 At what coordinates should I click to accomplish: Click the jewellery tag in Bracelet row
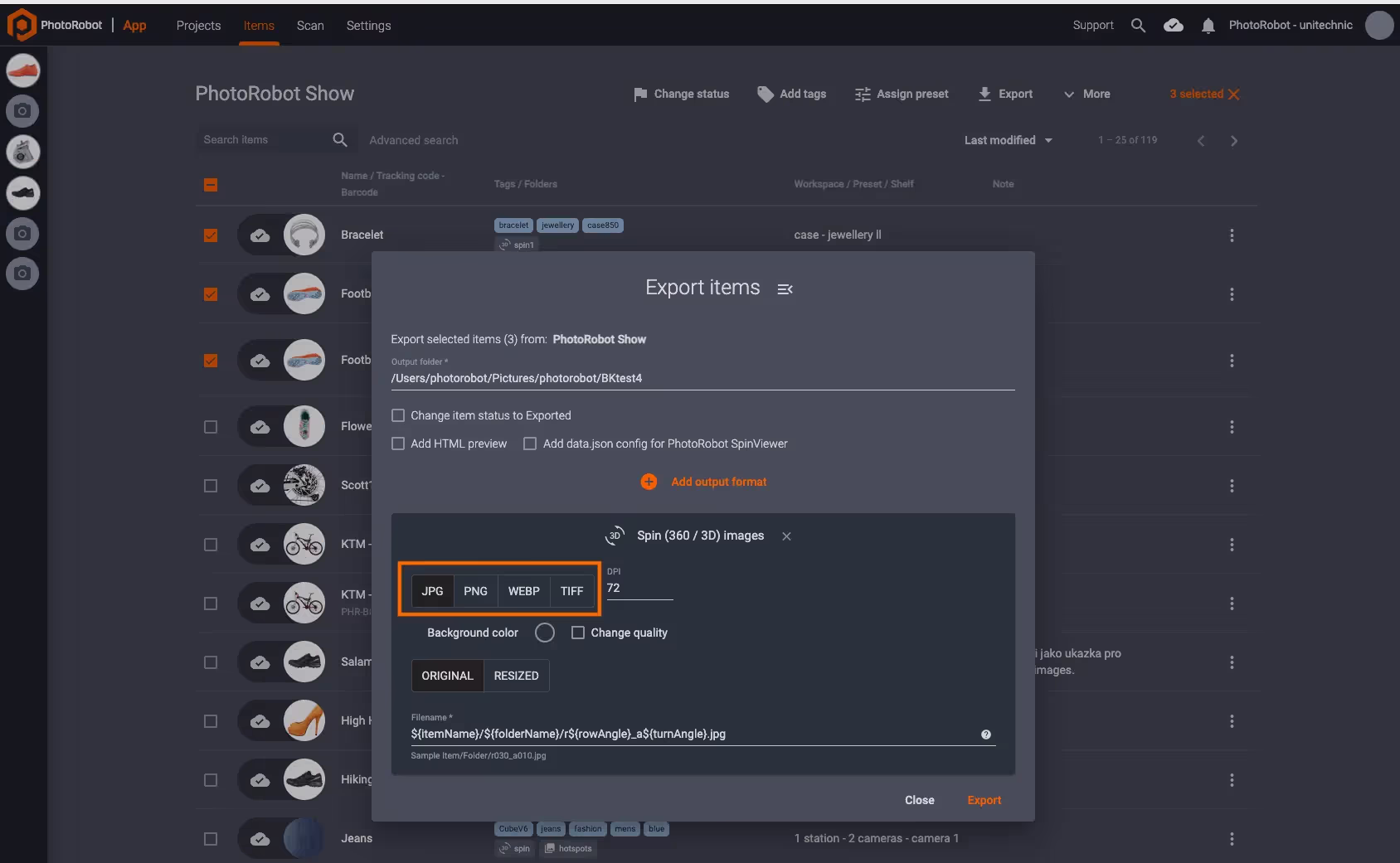557,225
